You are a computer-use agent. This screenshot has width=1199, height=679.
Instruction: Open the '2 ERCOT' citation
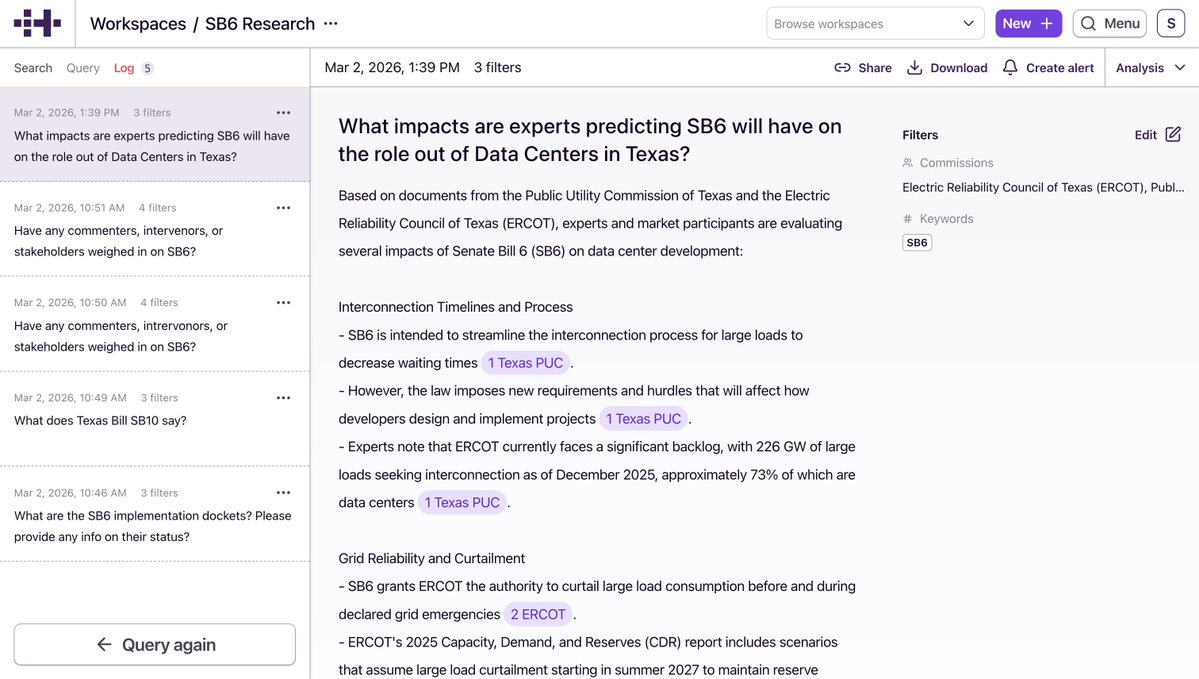coord(538,615)
